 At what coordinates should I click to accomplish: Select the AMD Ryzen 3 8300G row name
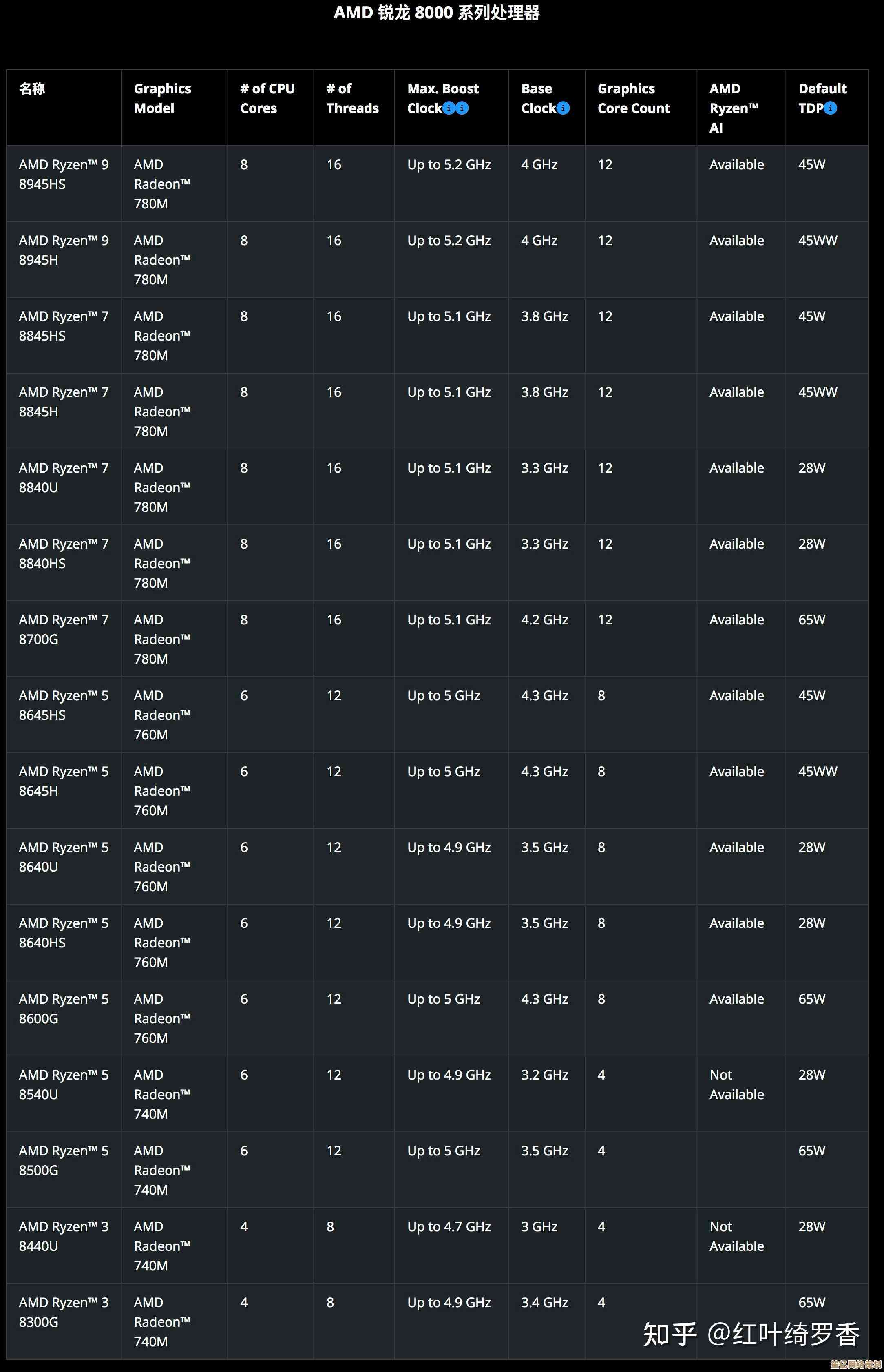tap(63, 1312)
